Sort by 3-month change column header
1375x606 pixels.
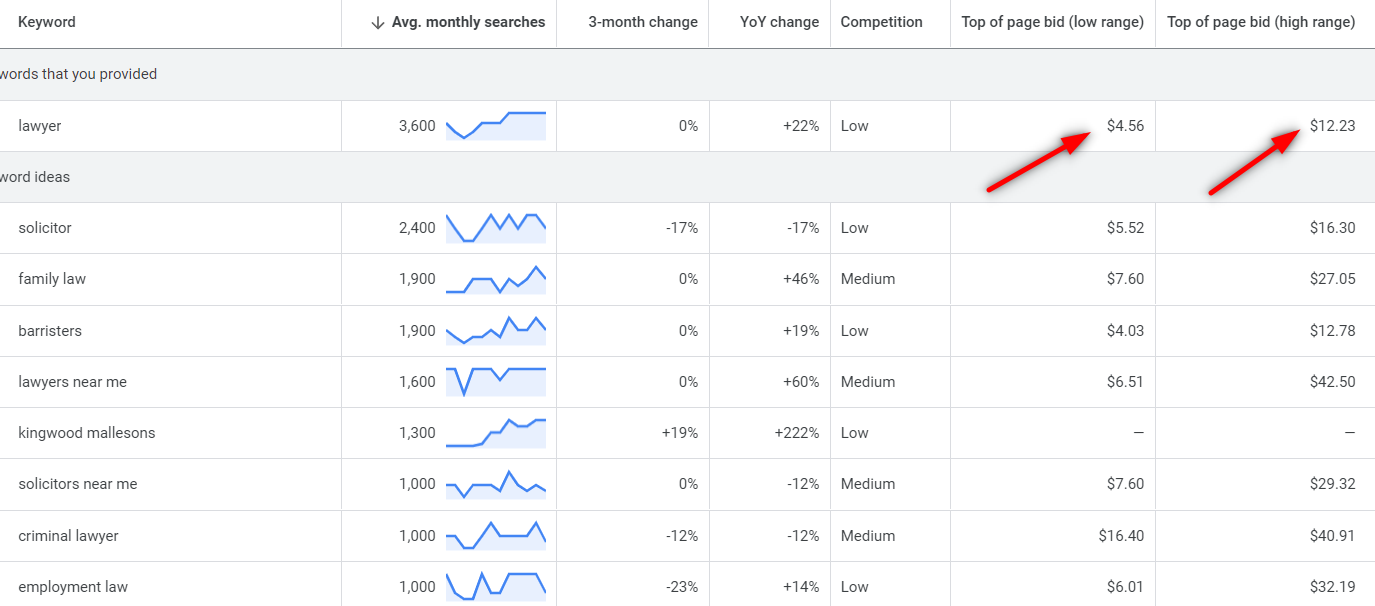[643, 22]
